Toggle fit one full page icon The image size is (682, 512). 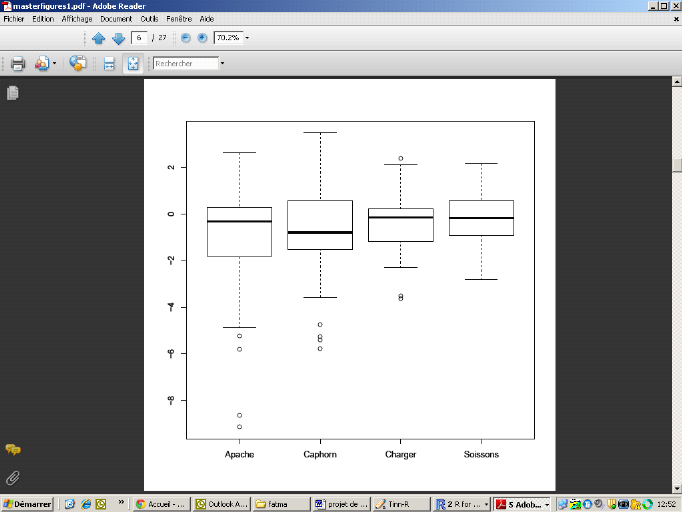click(x=133, y=64)
